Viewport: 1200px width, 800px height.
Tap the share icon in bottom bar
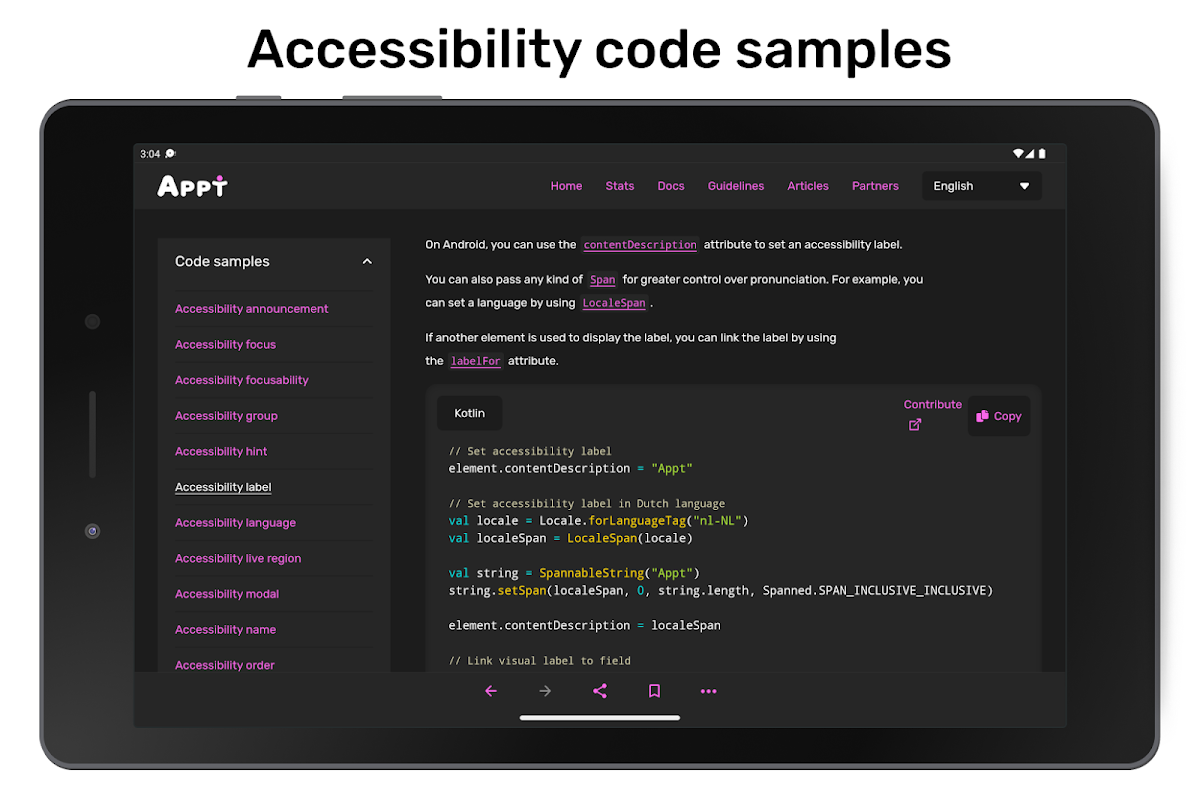(600, 691)
